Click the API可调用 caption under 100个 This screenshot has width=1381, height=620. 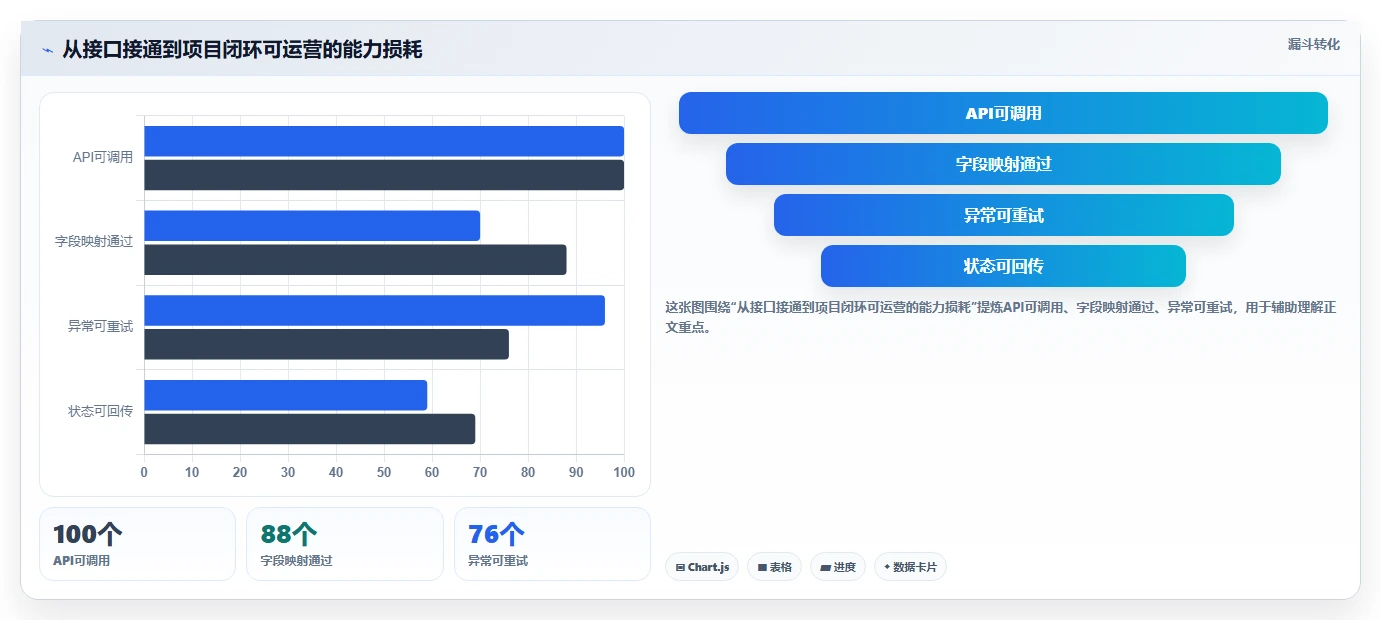click(x=81, y=561)
